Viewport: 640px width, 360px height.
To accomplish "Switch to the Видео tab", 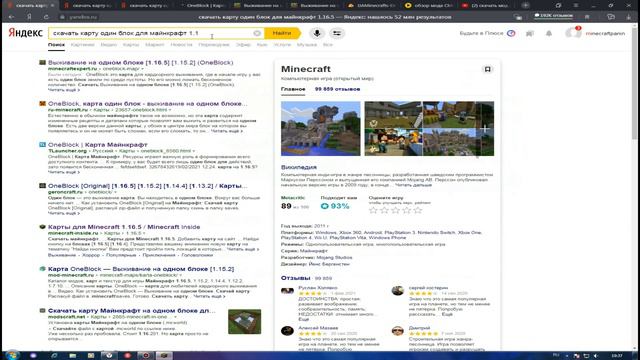I will coord(109,45).
